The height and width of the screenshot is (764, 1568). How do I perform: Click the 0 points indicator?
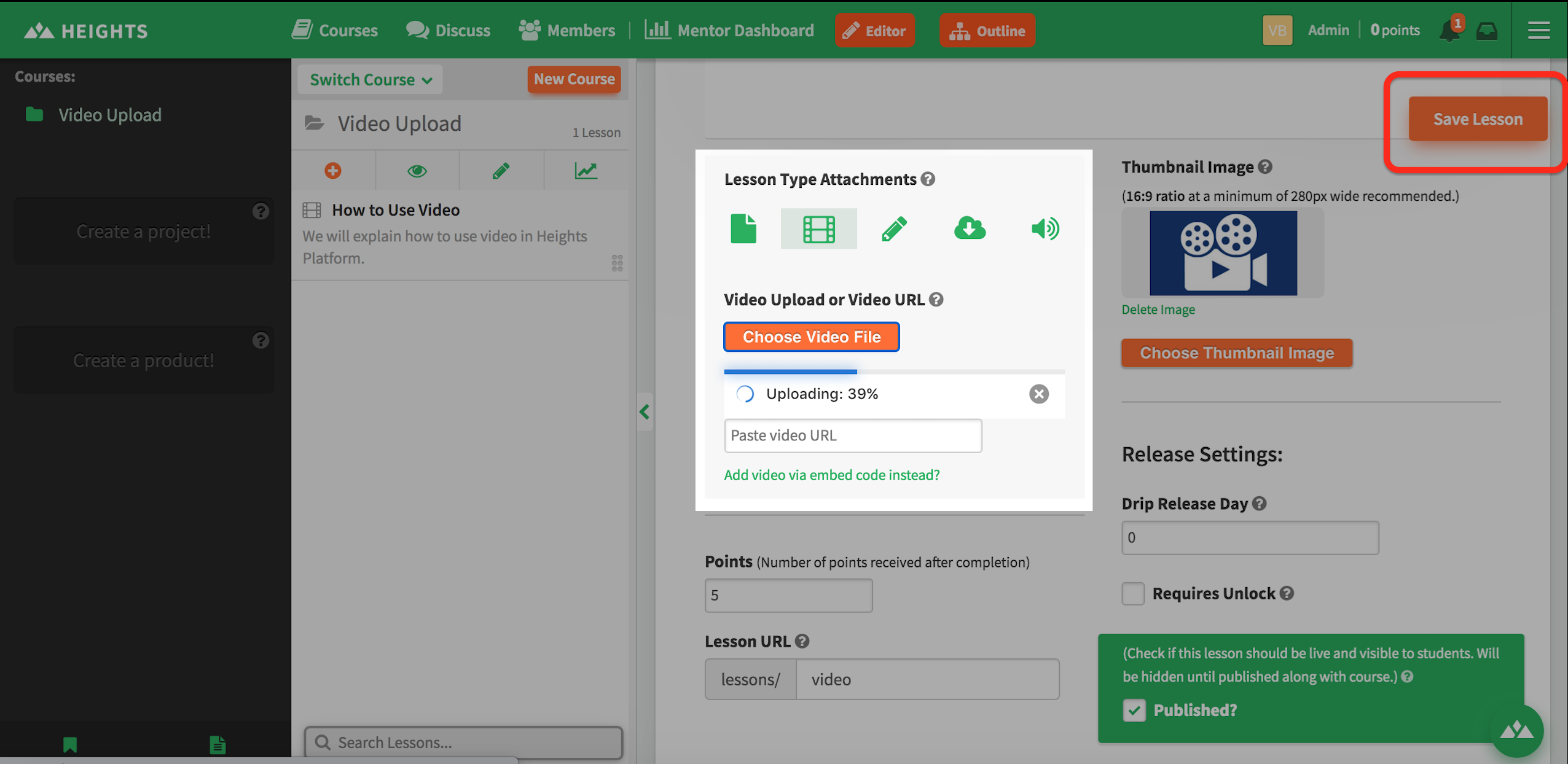coord(1395,30)
